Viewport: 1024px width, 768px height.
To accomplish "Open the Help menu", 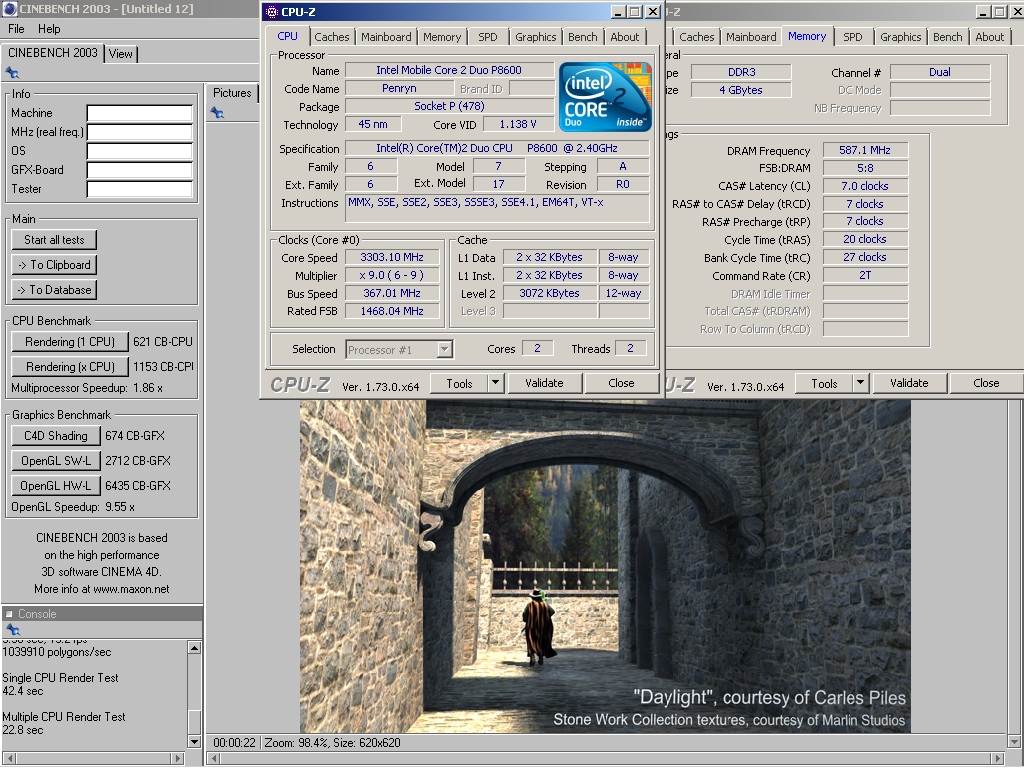I will [x=49, y=29].
